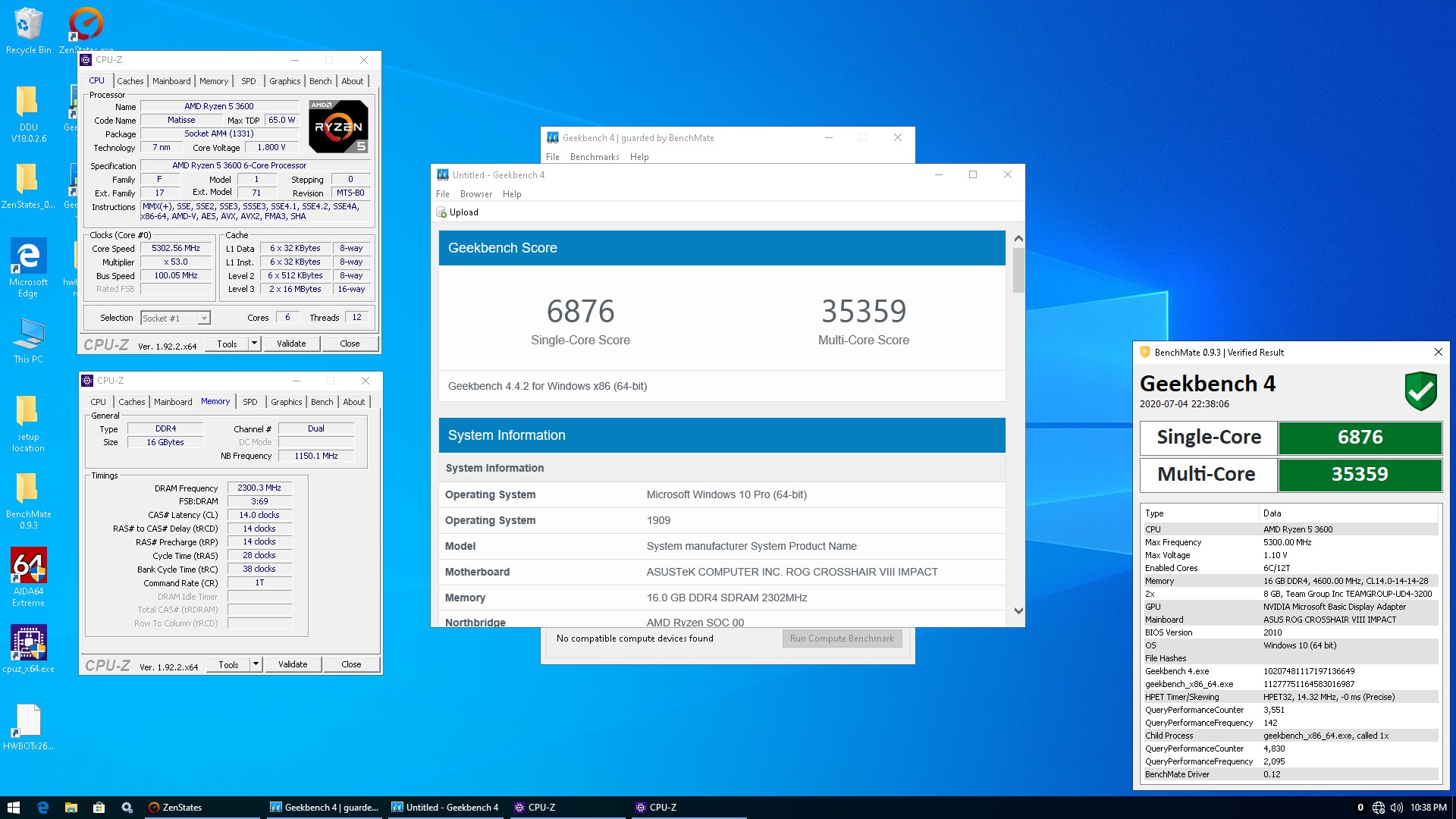
Task: Open the Graphics tab in top CPU-Z
Action: pyautogui.click(x=284, y=81)
